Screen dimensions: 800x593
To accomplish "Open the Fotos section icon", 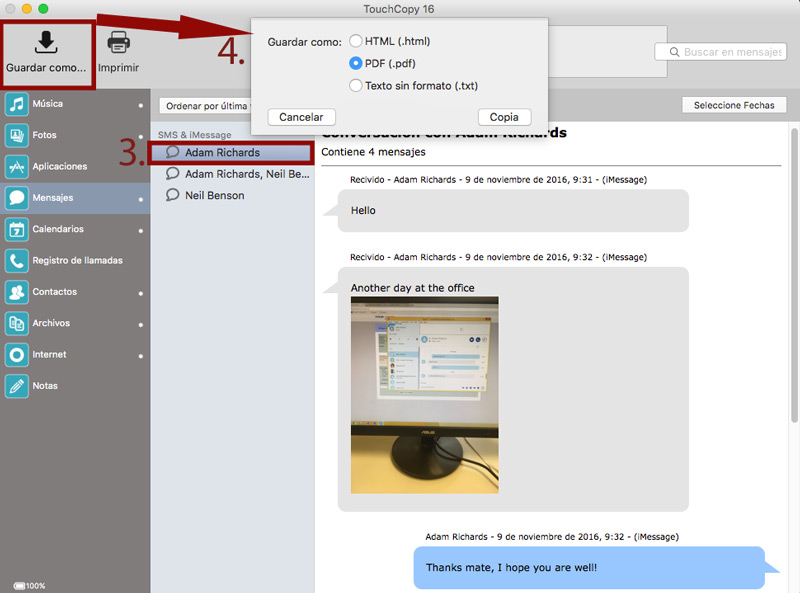I will pyautogui.click(x=16, y=135).
